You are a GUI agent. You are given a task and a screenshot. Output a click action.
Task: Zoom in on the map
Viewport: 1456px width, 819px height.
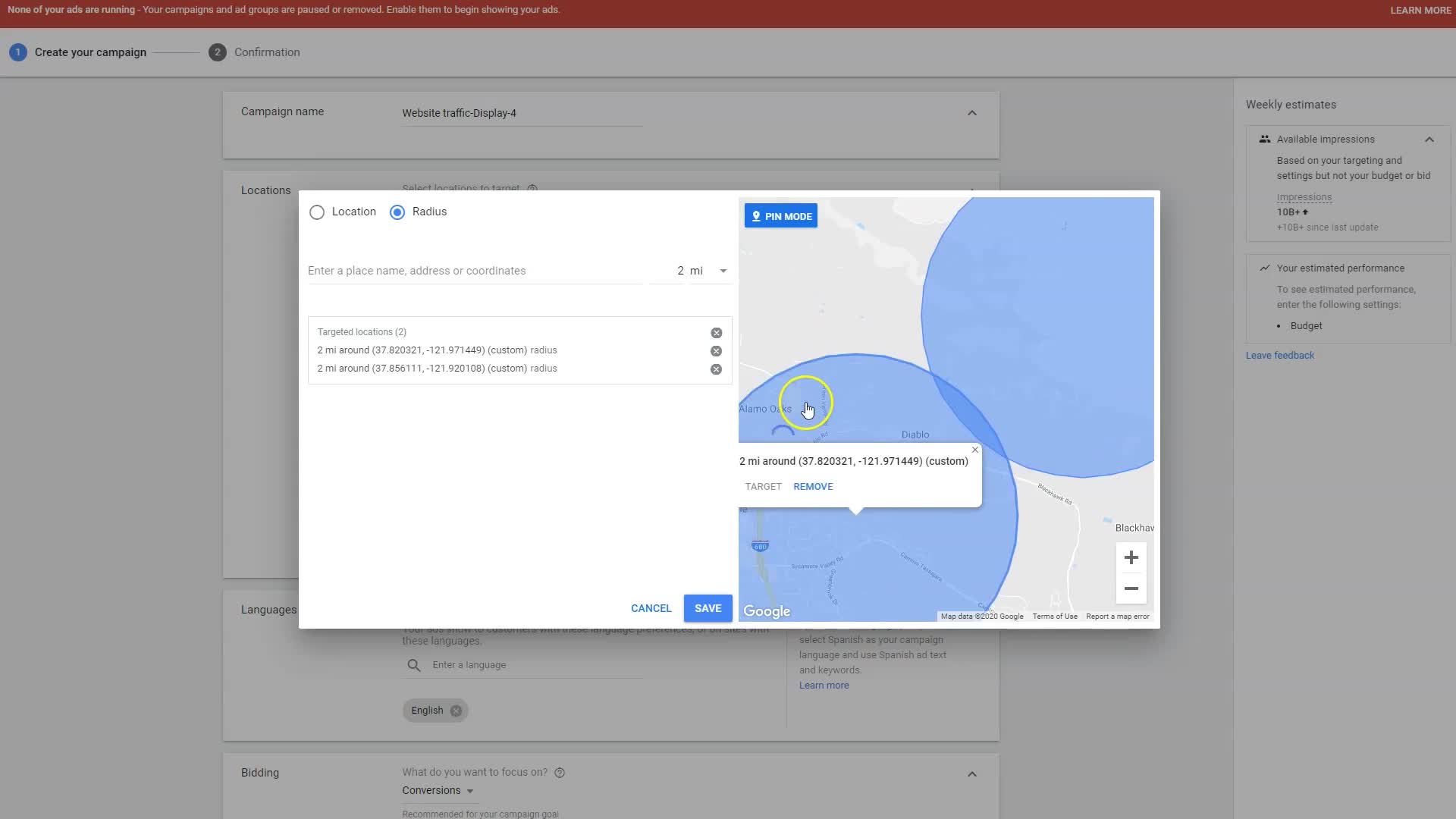point(1131,558)
